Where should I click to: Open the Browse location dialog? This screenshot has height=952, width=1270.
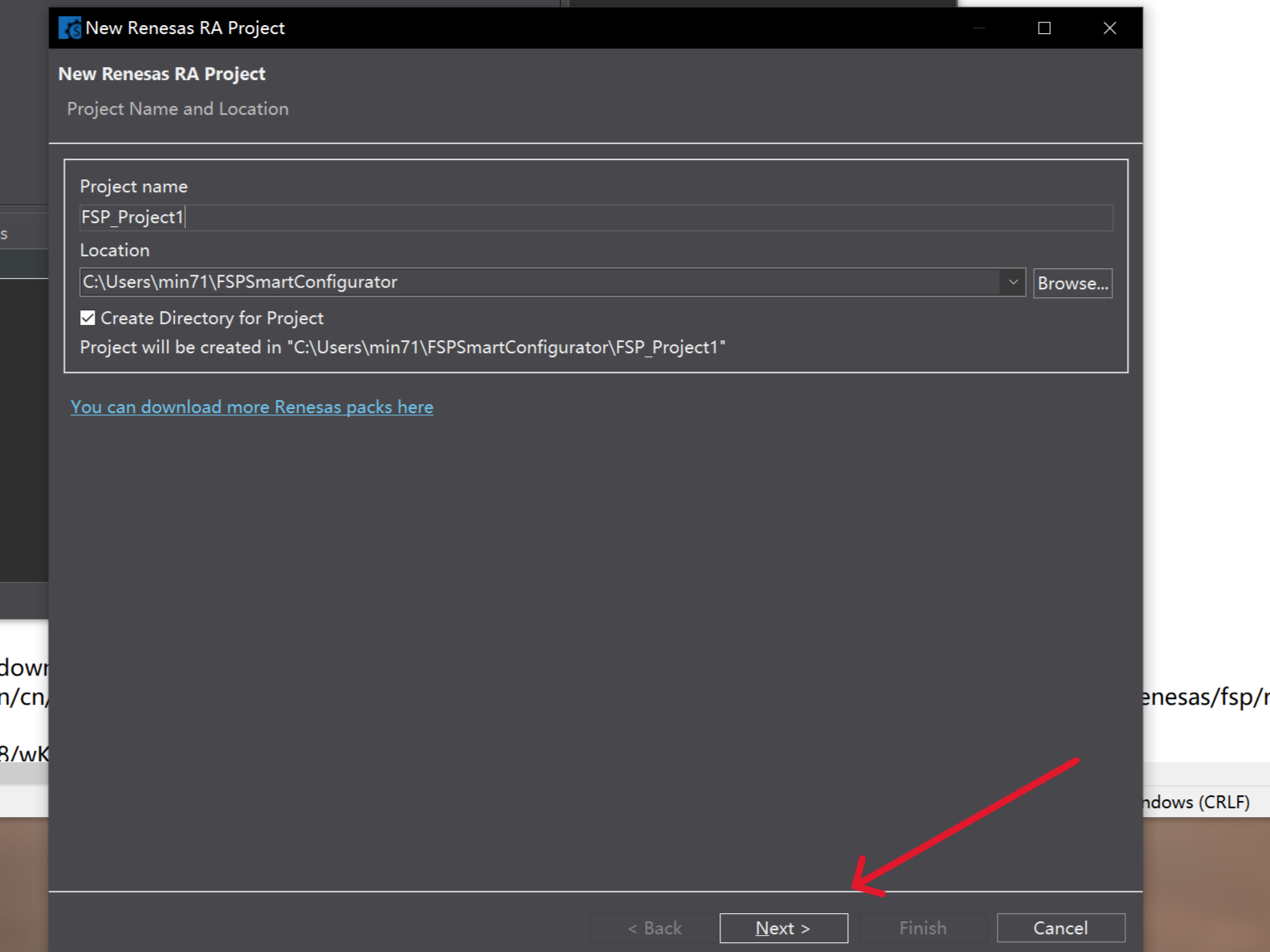(1073, 283)
